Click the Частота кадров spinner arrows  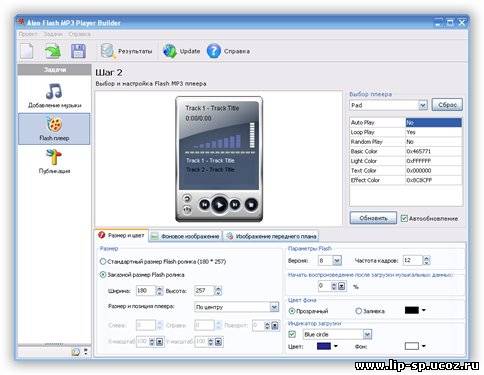point(426,260)
